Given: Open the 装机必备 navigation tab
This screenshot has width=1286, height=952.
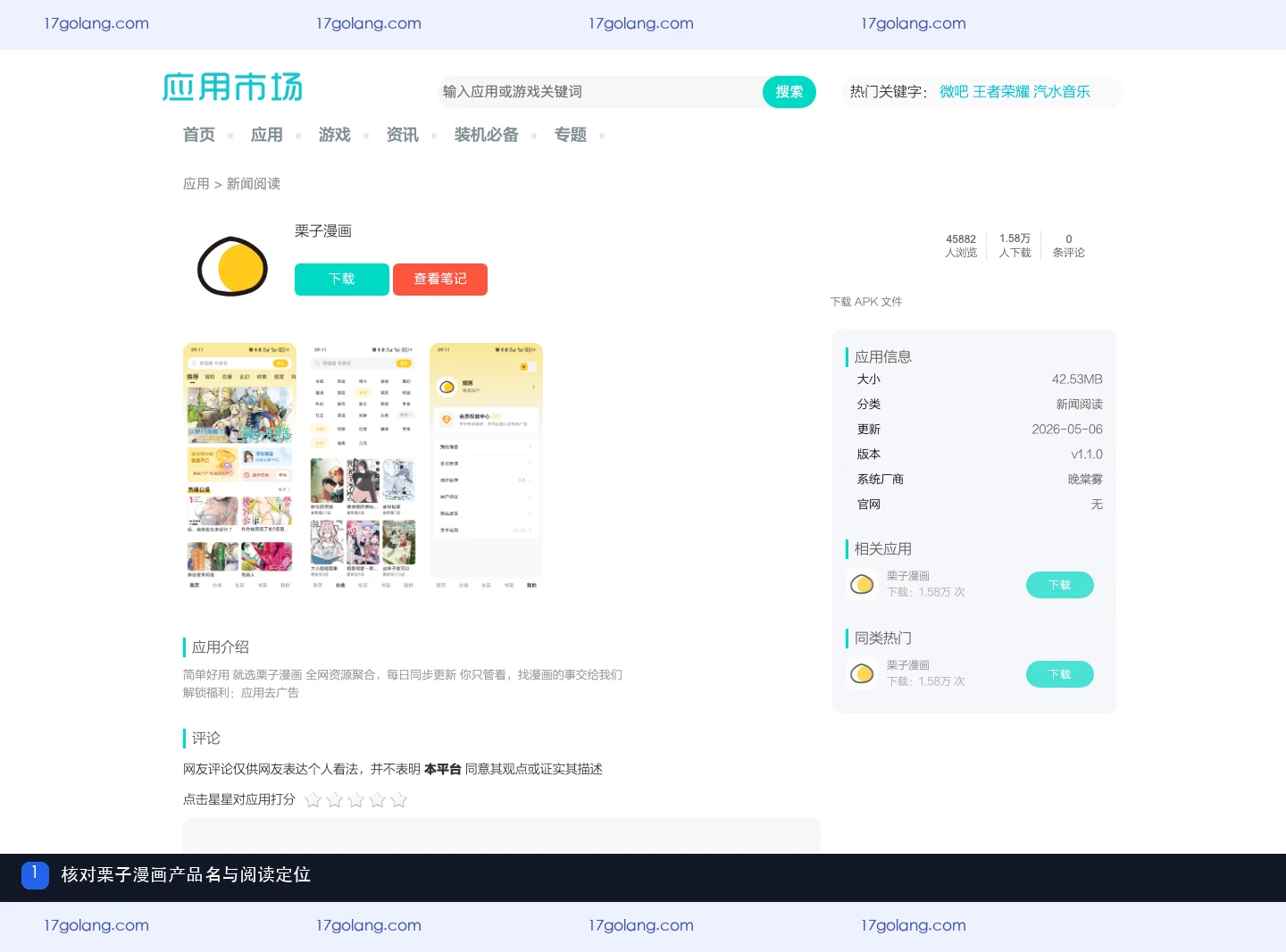Looking at the screenshot, I should tap(487, 135).
